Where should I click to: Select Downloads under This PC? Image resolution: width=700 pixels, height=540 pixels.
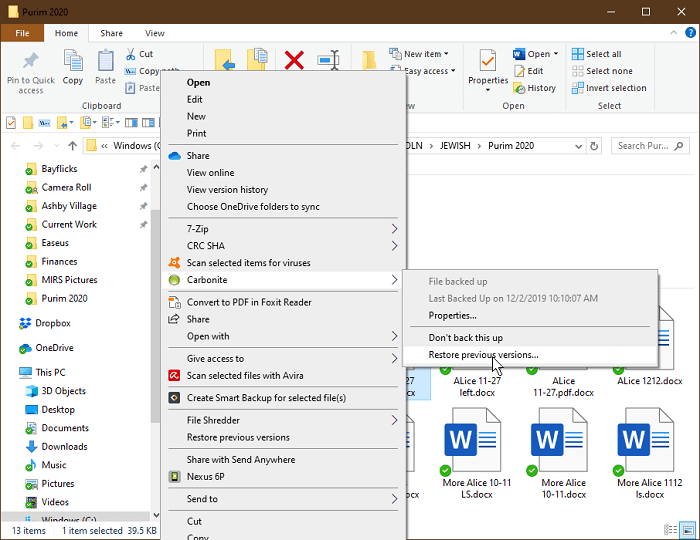[x=64, y=446]
